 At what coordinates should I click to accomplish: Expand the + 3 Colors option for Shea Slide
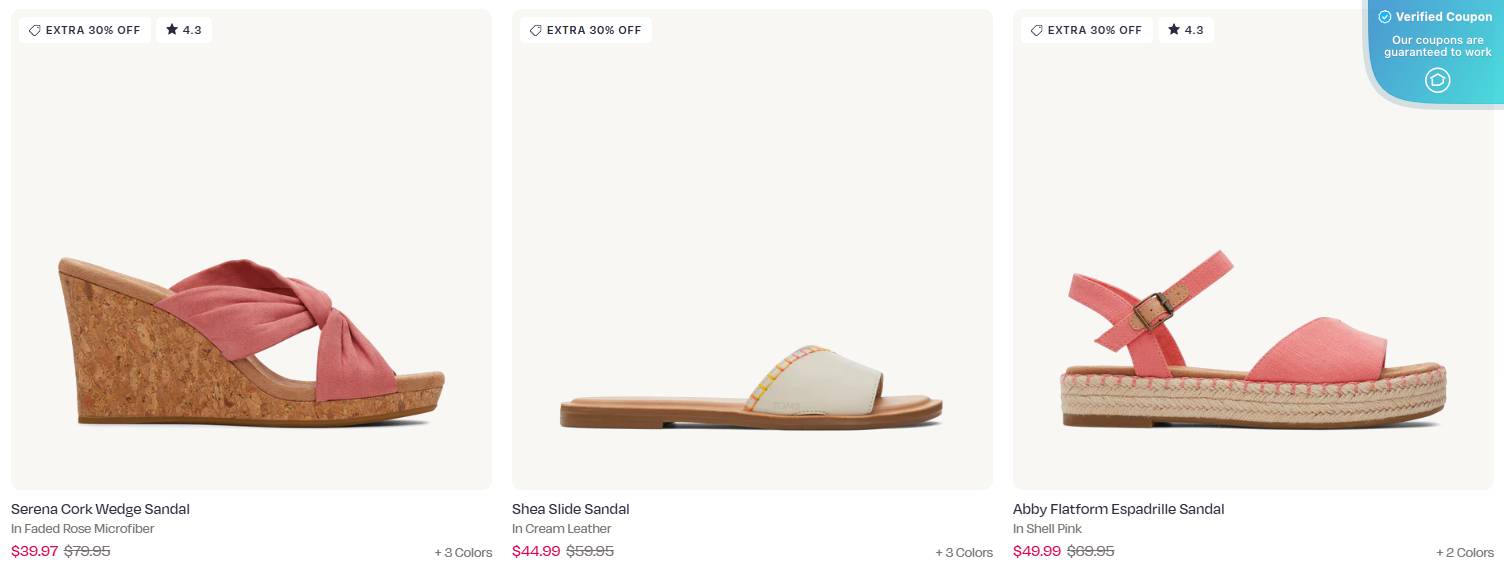tap(963, 552)
